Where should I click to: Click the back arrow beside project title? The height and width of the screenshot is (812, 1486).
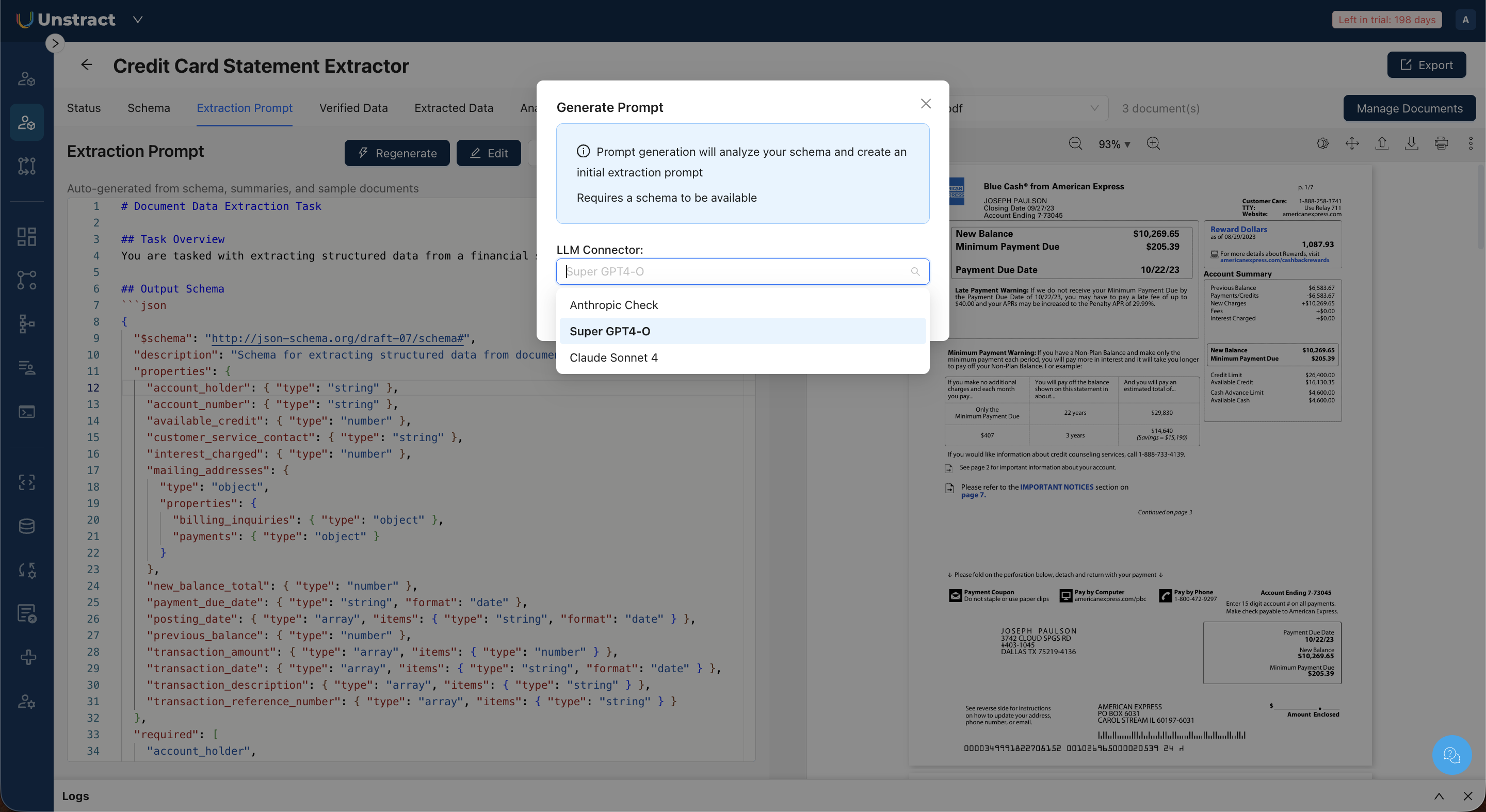(87, 65)
